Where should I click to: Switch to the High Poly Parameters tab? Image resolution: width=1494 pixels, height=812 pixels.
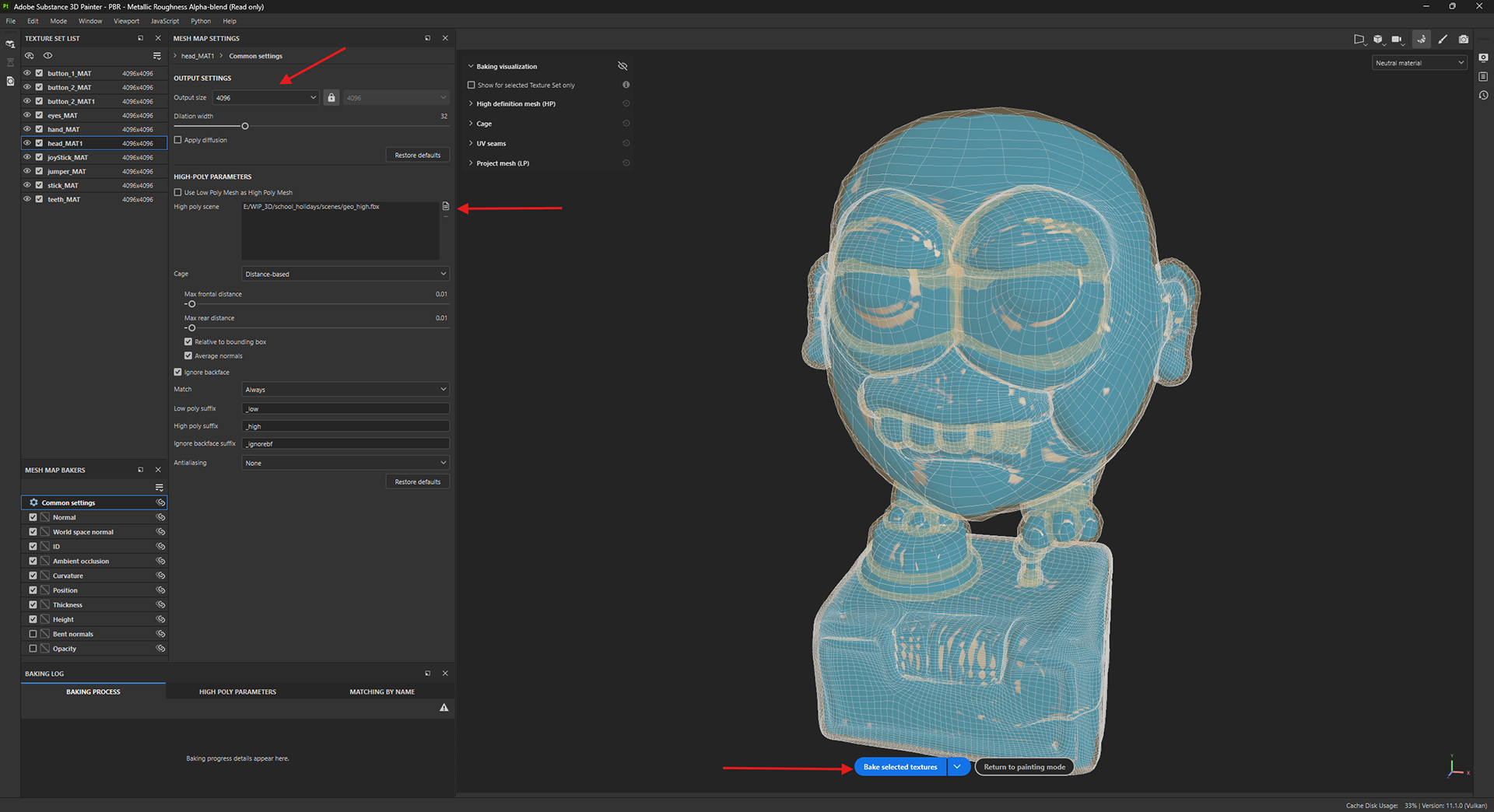(237, 691)
